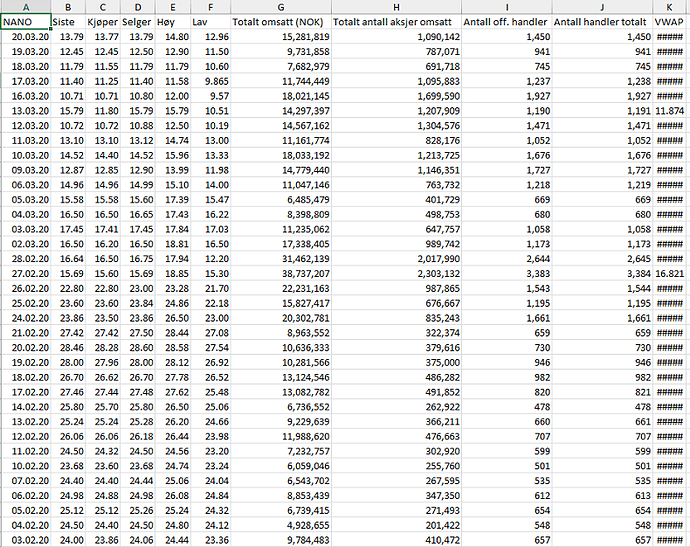Select turnover cell 9,784,483
690x547 pixels.
tap(281, 540)
